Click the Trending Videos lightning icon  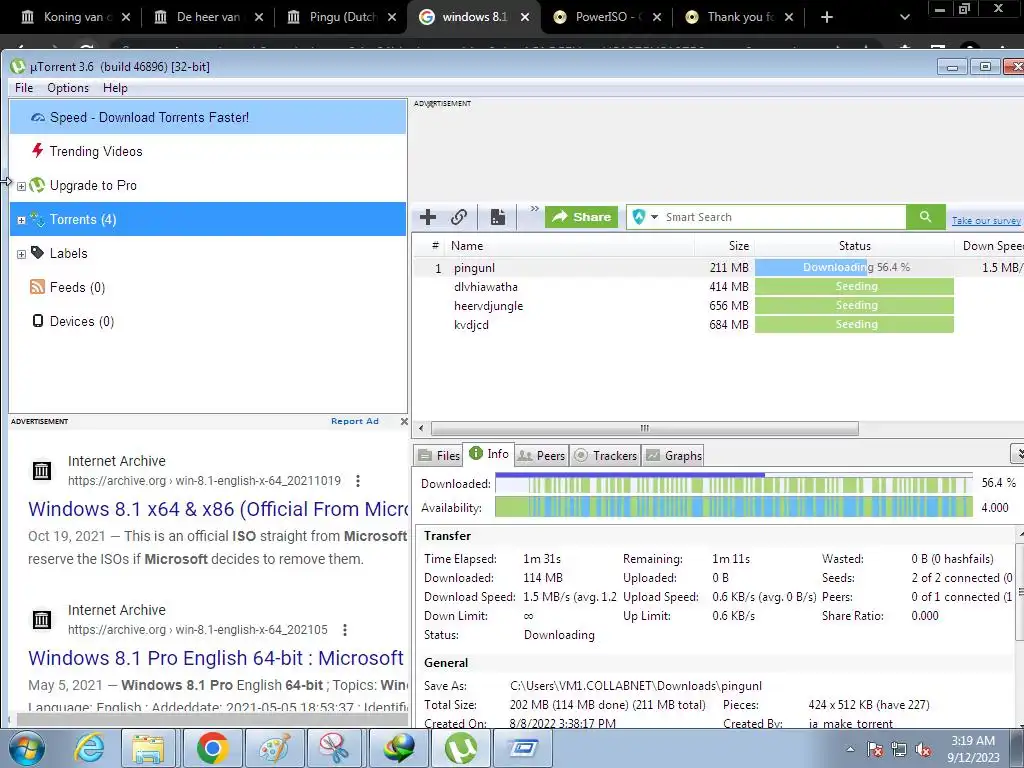click(x=38, y=151)
